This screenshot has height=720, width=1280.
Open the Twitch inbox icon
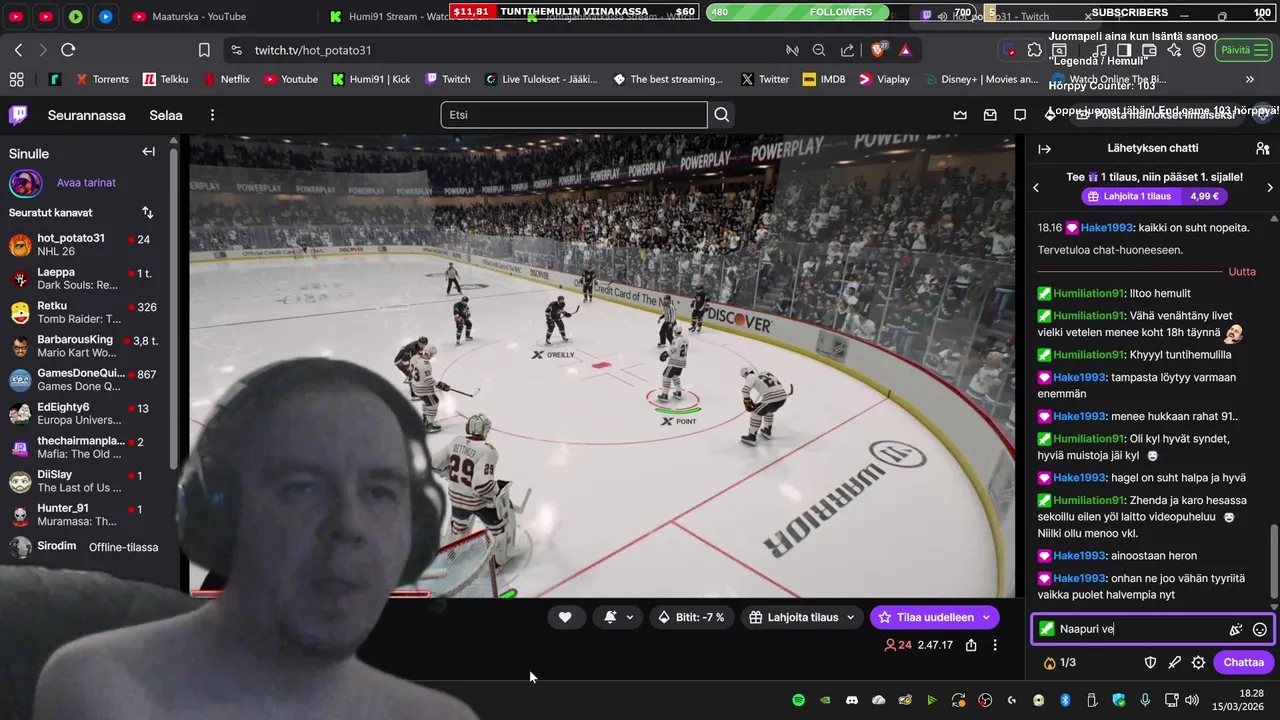(x=990, y=115)
